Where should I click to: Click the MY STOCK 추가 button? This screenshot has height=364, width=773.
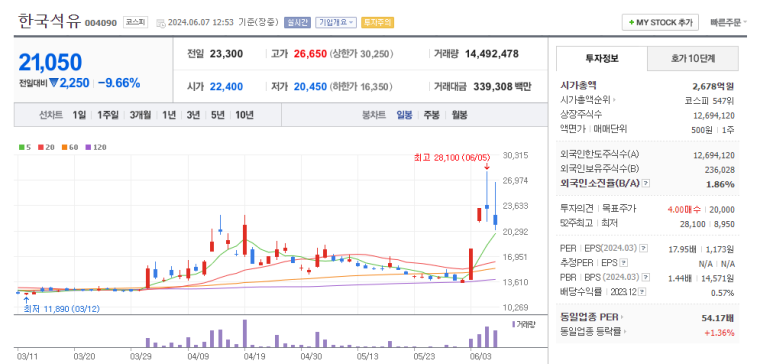pos(660,22)
